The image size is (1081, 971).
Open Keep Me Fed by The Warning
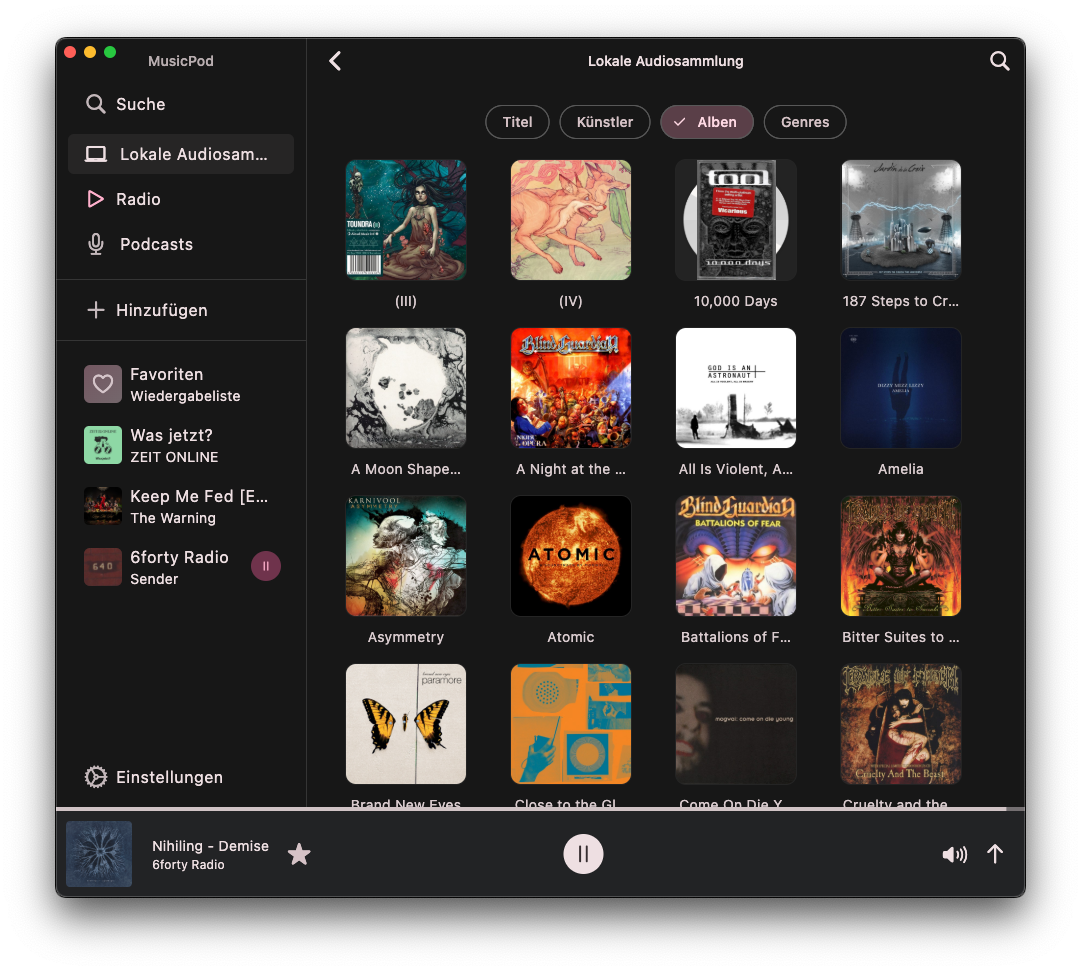(181, 505)
